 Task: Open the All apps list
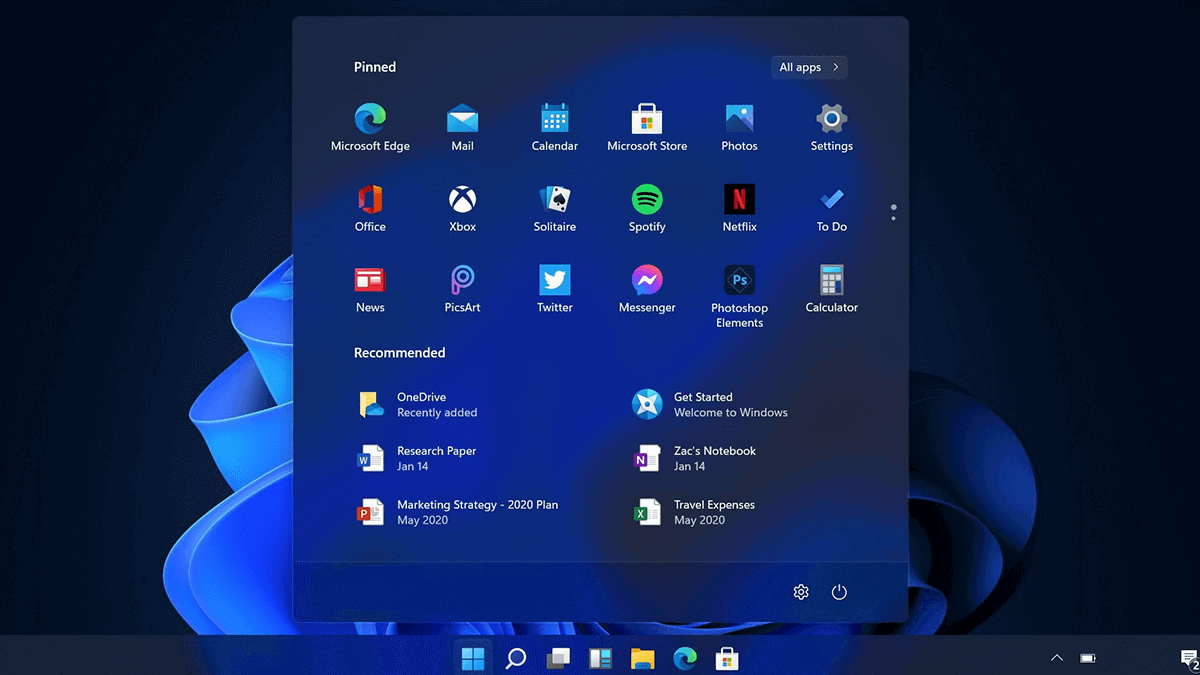[x=808, y=66]
